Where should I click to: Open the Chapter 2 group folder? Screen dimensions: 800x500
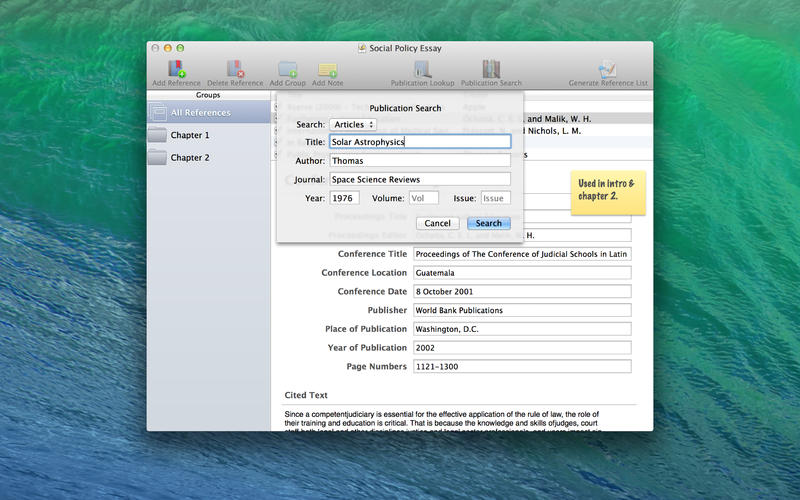point(190,158)
